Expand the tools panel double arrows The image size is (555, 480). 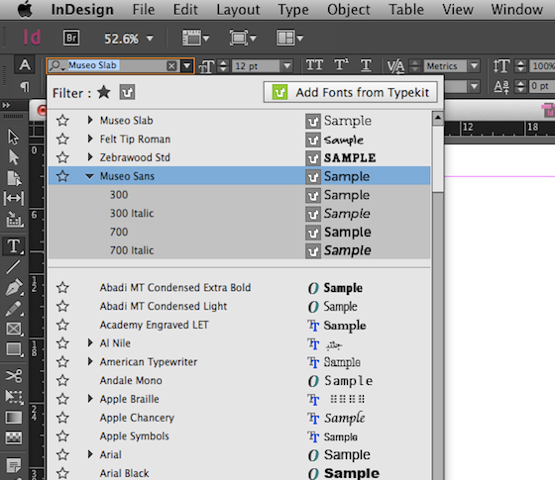point(6,105)
